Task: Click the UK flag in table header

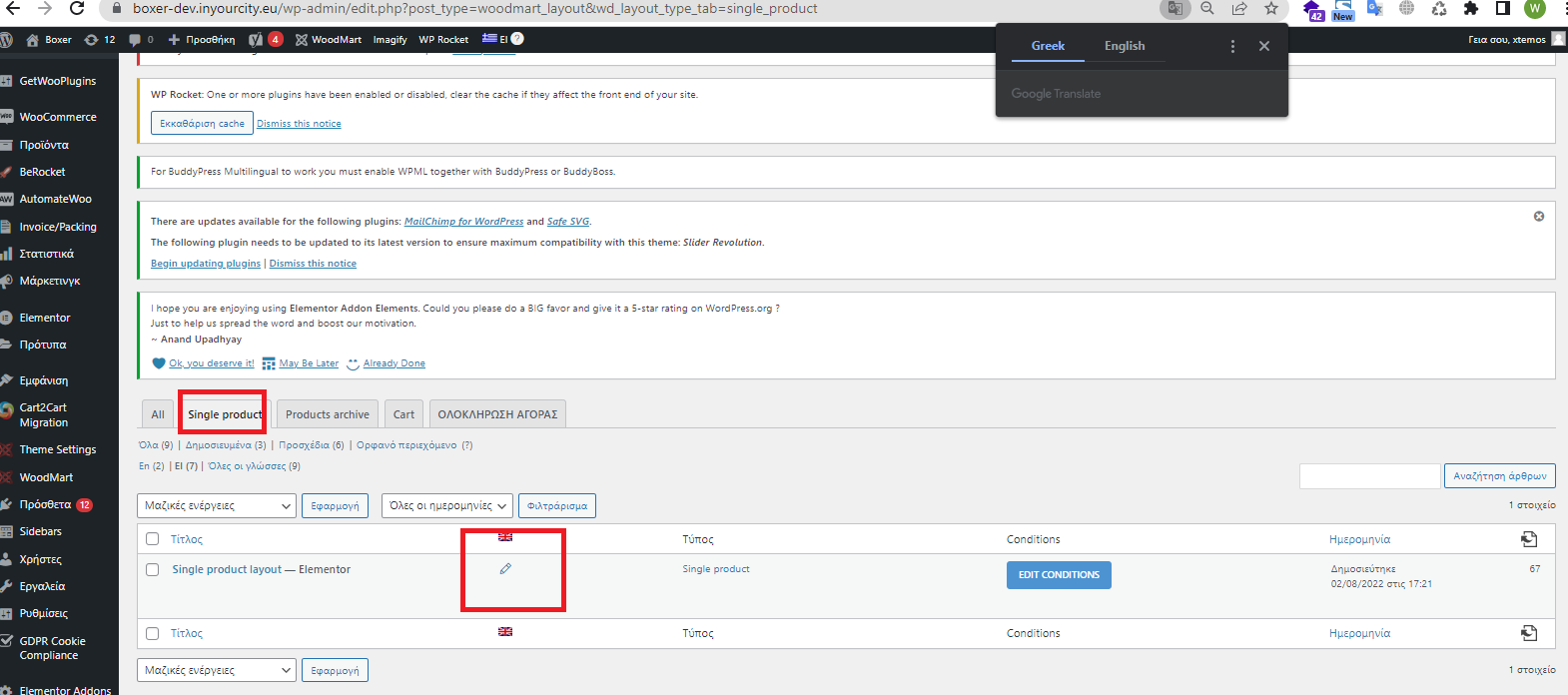Action: point(505,537)
